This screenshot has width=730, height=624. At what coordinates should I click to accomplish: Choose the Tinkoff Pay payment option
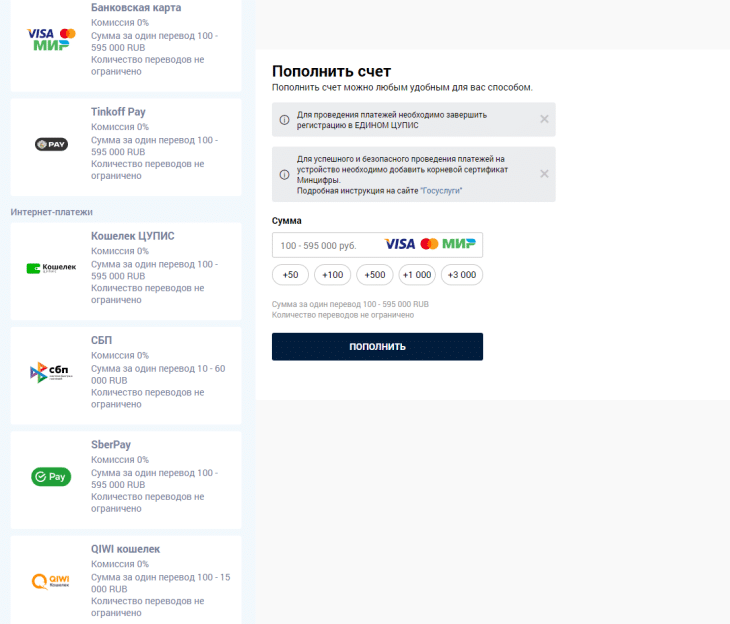click(118, 112)
